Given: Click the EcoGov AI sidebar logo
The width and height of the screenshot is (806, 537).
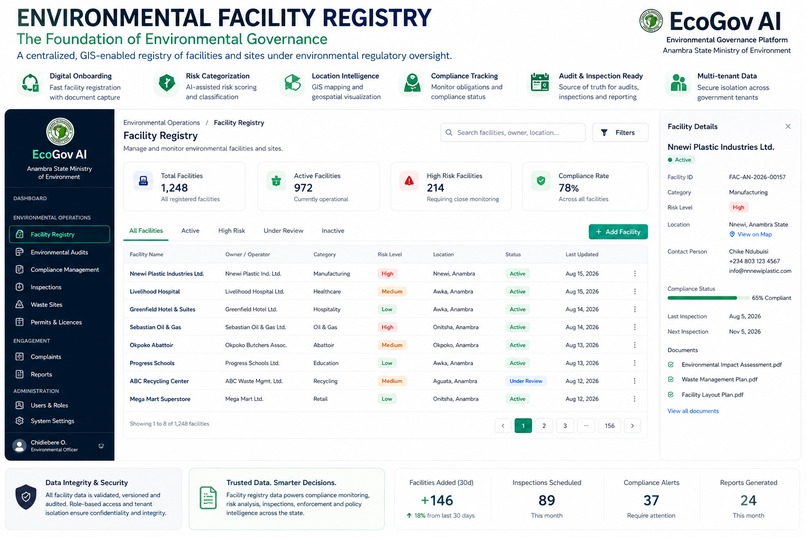Looking at the screenshot, I should [x=60, y=132].
